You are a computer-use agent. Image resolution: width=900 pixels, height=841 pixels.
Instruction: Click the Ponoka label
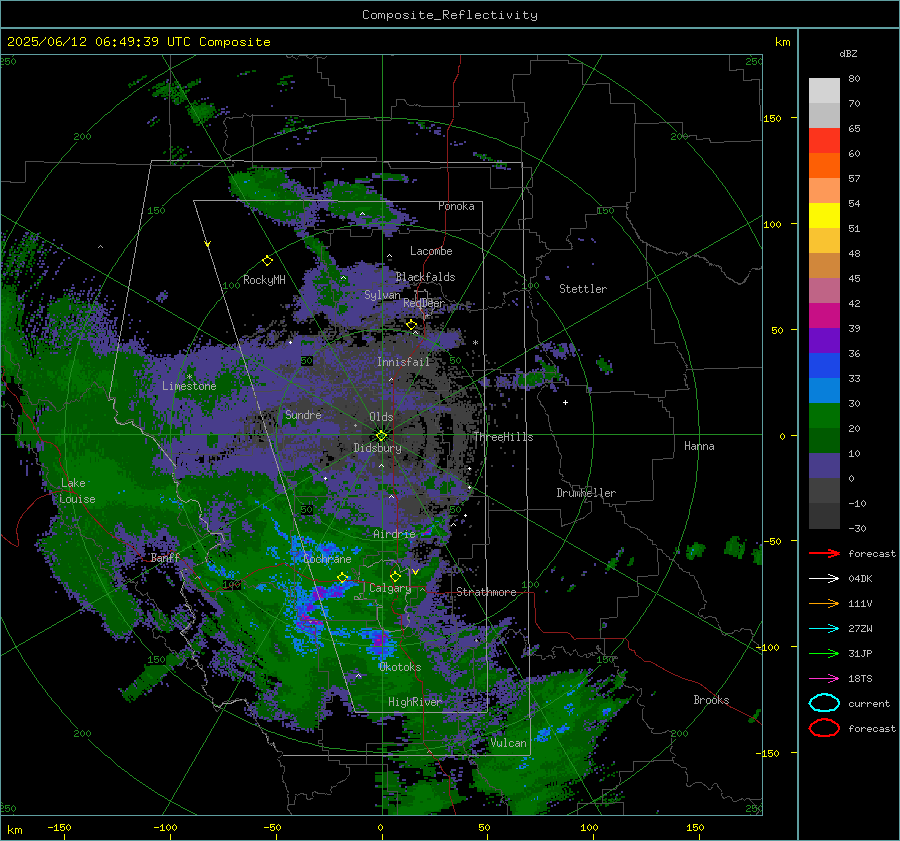[x=456, y=206]
